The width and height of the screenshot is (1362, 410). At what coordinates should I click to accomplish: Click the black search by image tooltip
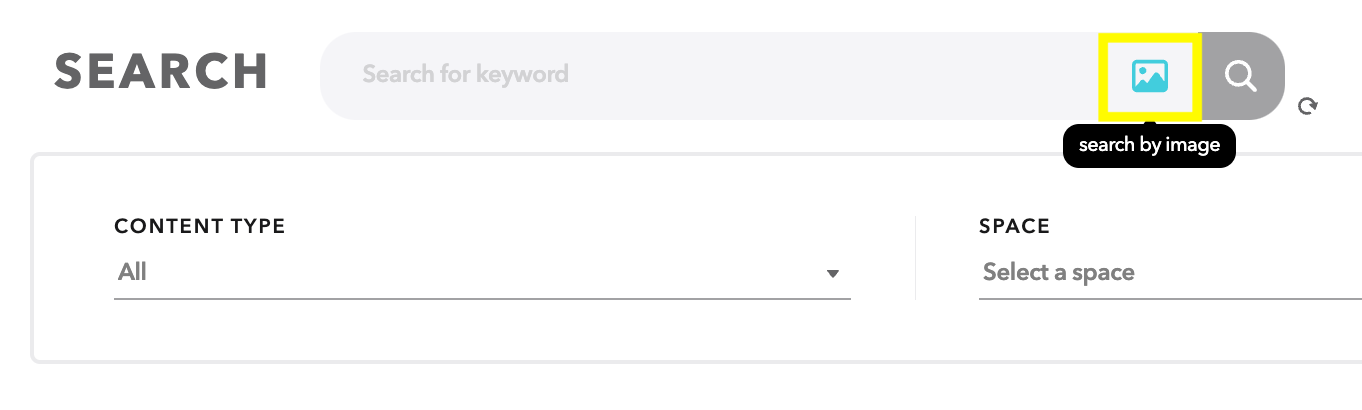1150,145
